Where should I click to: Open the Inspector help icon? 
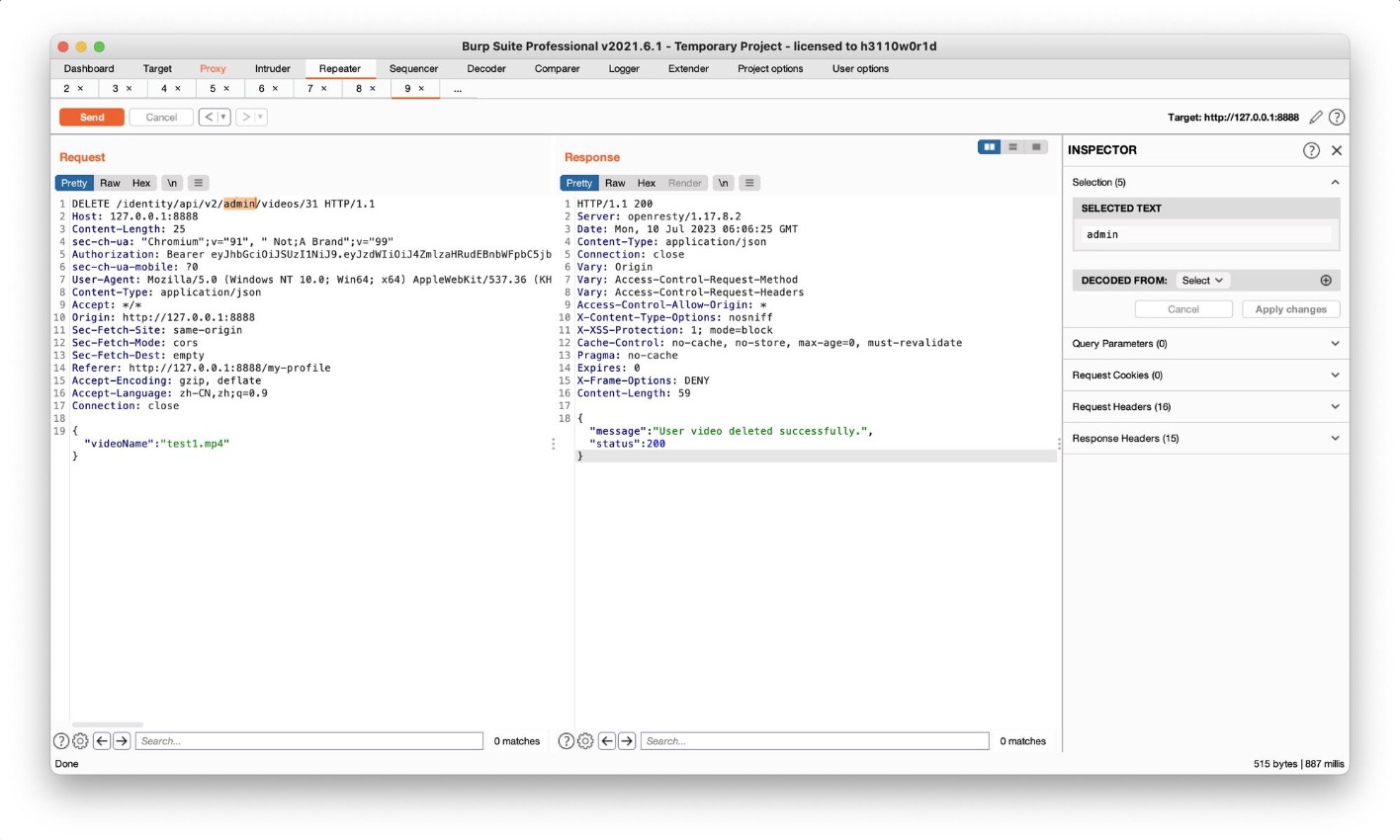coord(1311,150)
